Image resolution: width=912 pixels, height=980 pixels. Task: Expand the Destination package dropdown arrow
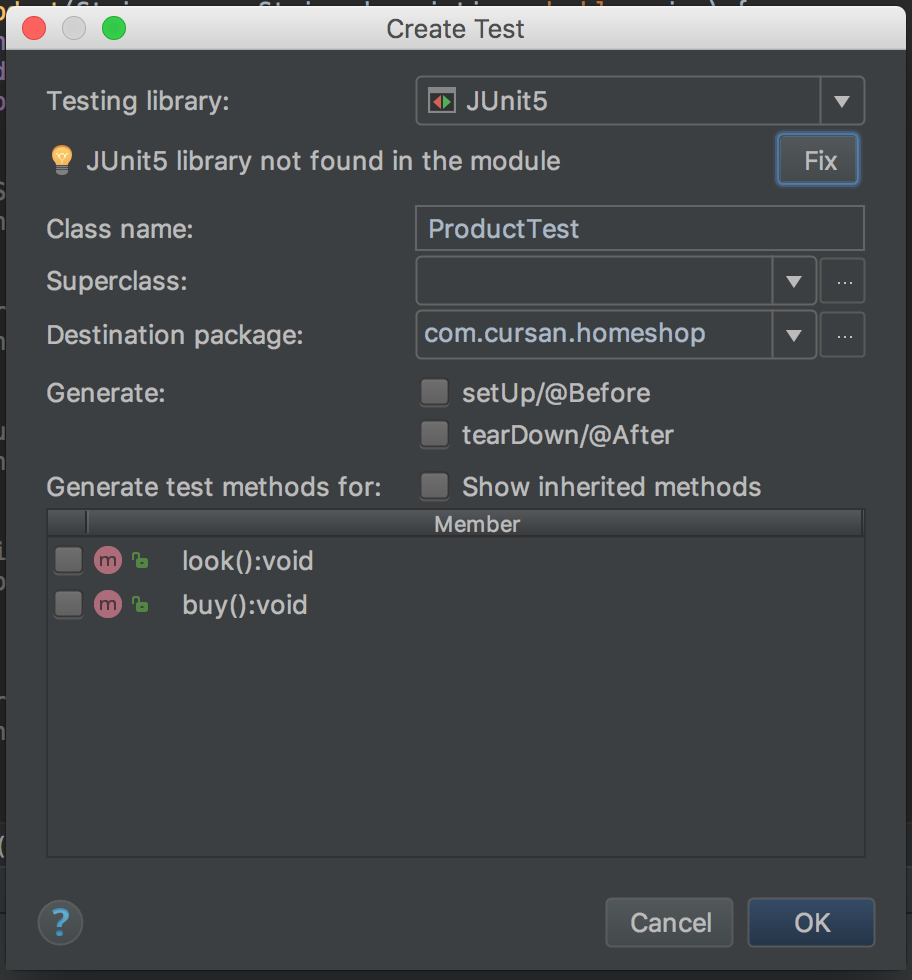point(794,335)
